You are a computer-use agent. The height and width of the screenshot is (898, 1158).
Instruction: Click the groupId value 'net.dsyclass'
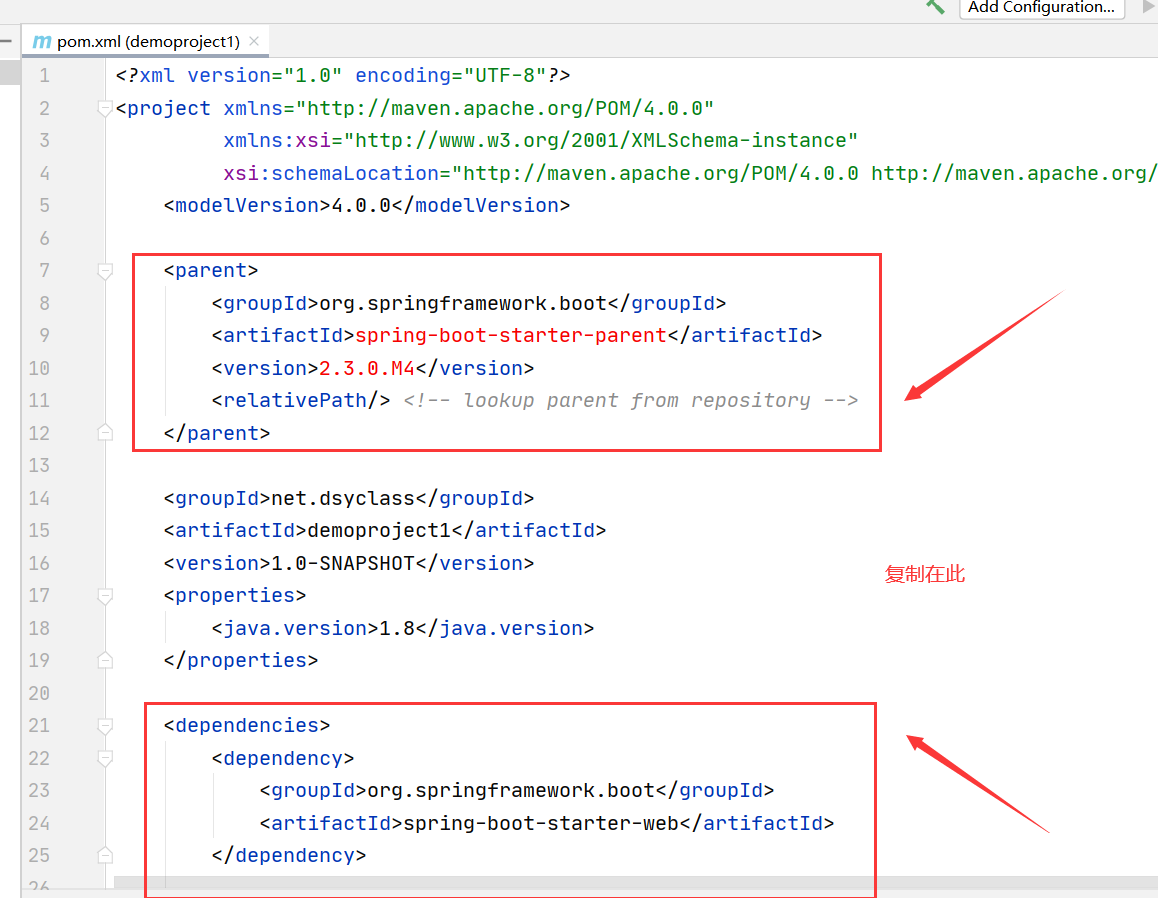[343, 498]
